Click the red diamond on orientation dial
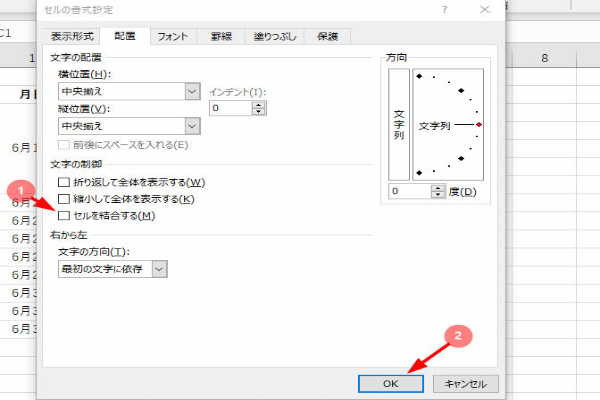 [479, 124]
